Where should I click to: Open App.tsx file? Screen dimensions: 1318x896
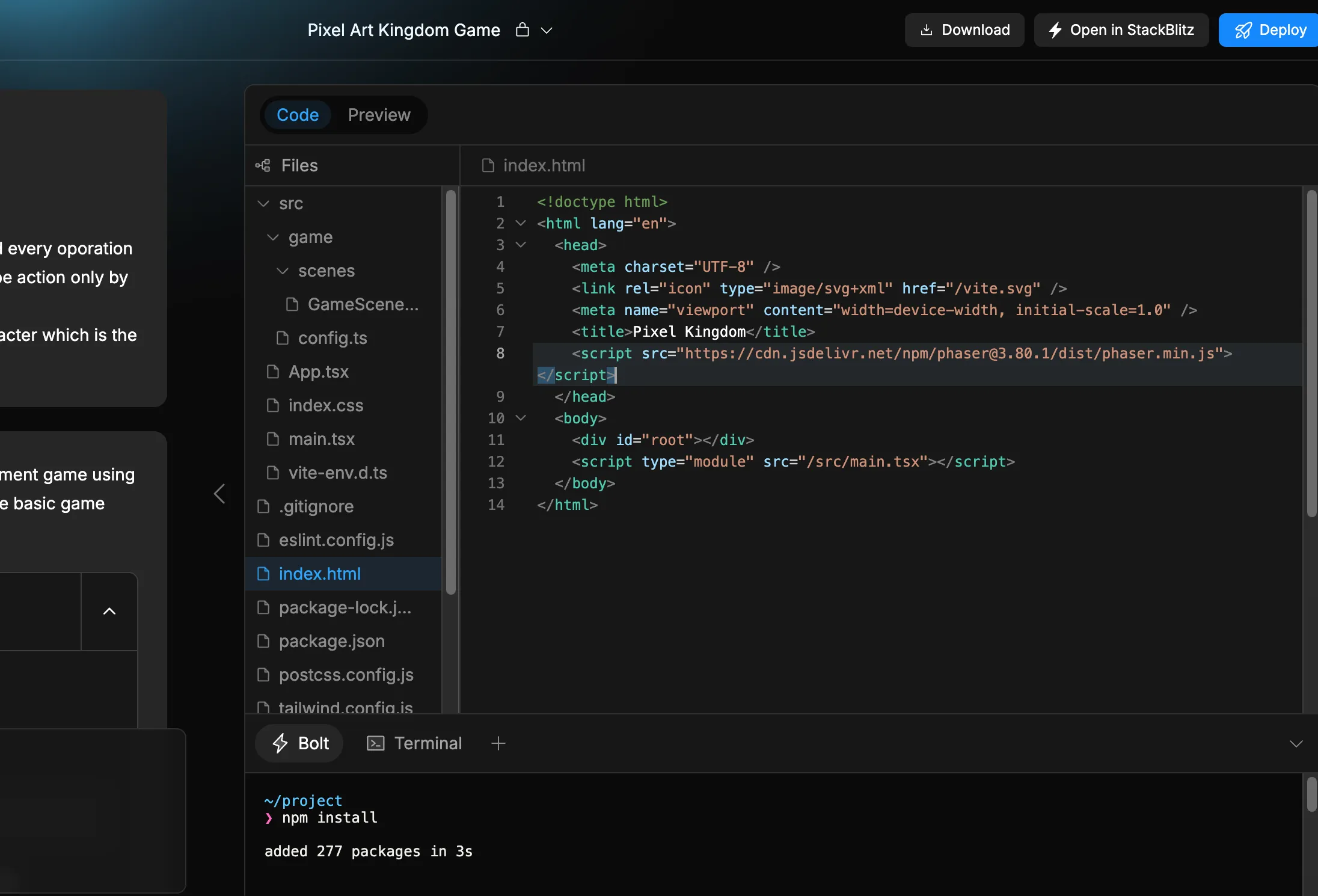click(344, 372)
